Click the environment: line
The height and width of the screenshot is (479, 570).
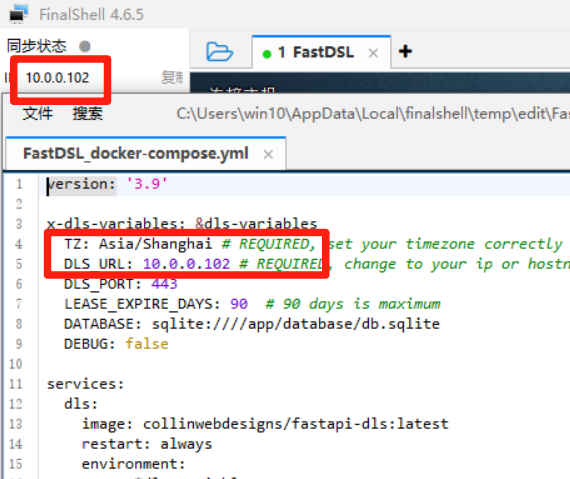pyautogui.click(x=133, y=464)
